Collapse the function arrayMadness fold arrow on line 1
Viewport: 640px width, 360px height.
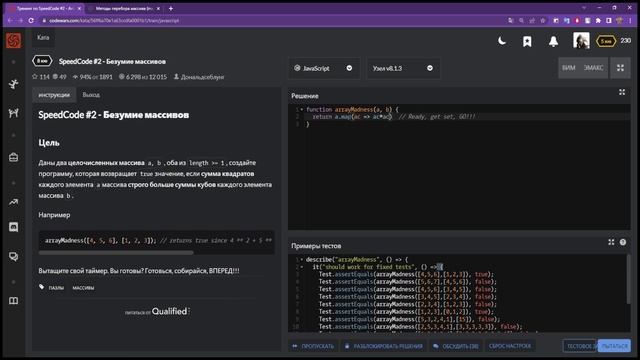[302, 109]
